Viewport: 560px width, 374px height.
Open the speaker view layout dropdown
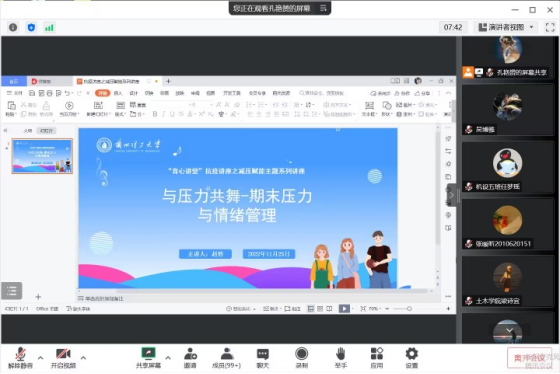pos(506,27)
